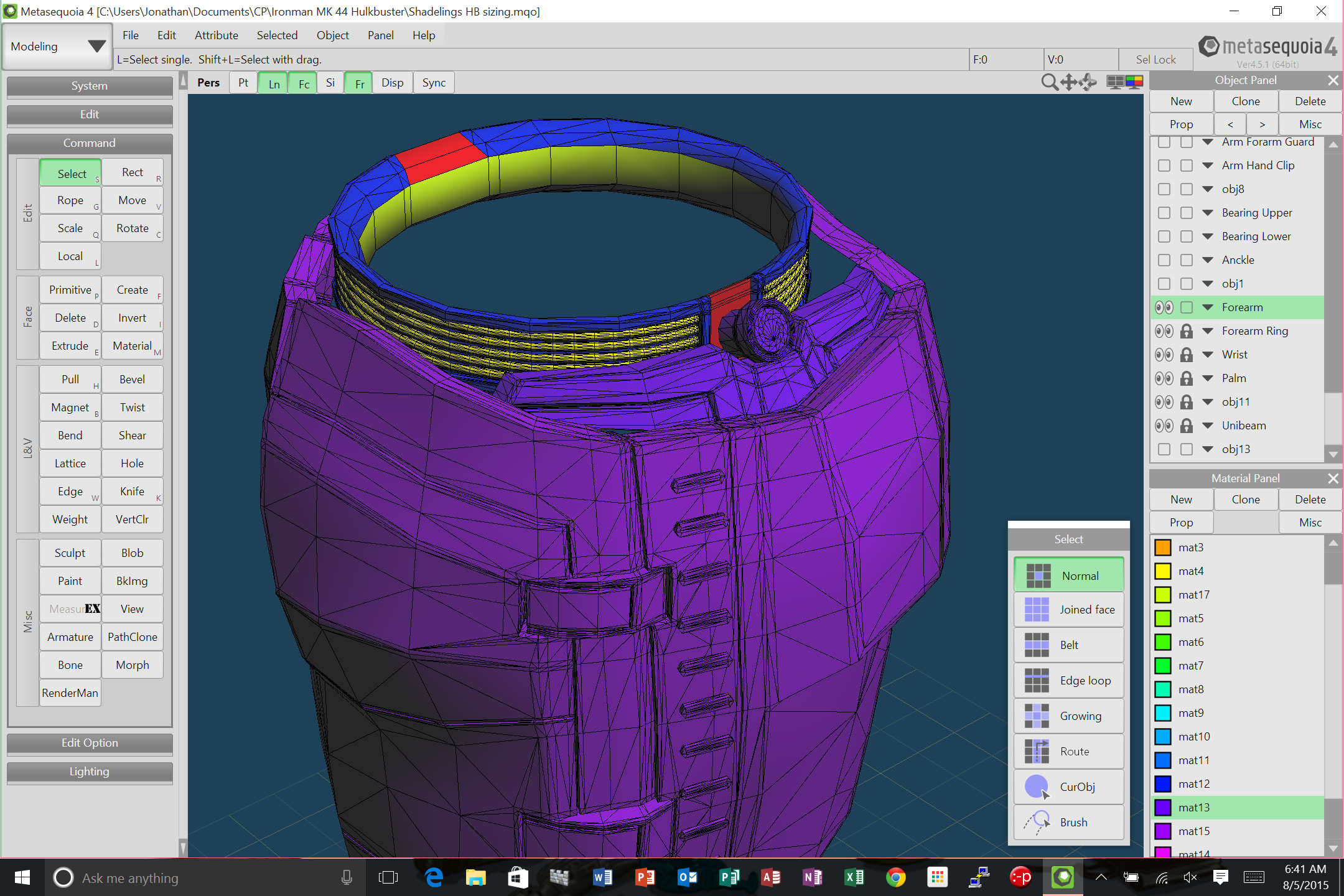1344x896 pixels.
Task: Open PowerPoint from the taskbar
Action: (x=644, y=878)
